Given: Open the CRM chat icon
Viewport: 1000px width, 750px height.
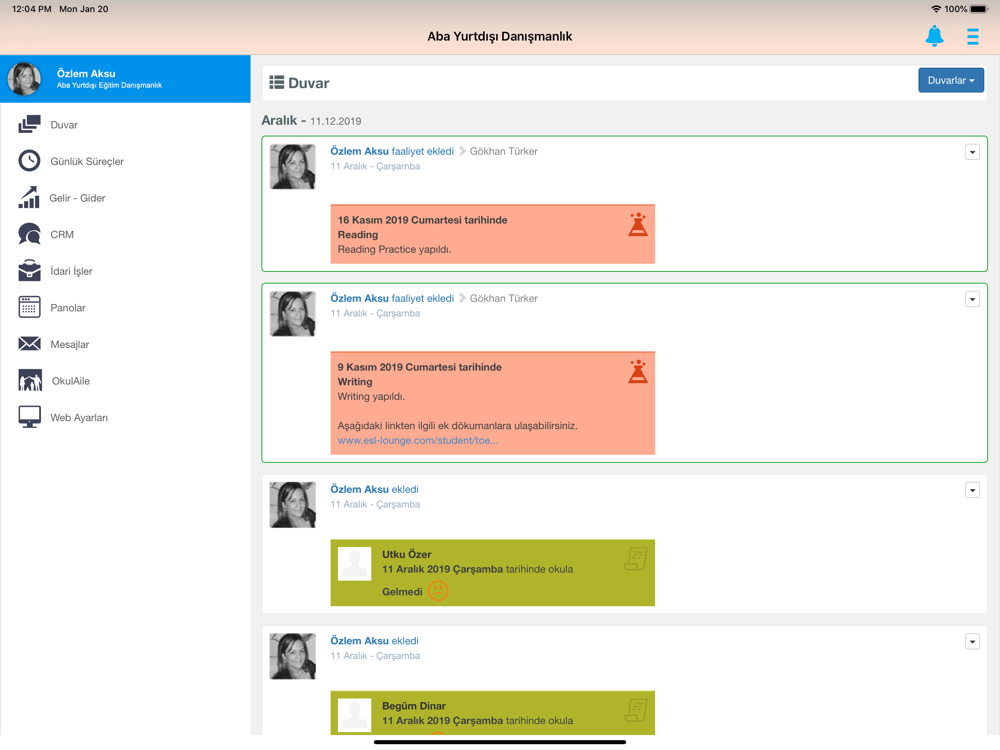Looking at the screenshot, I should click(29, 234).
